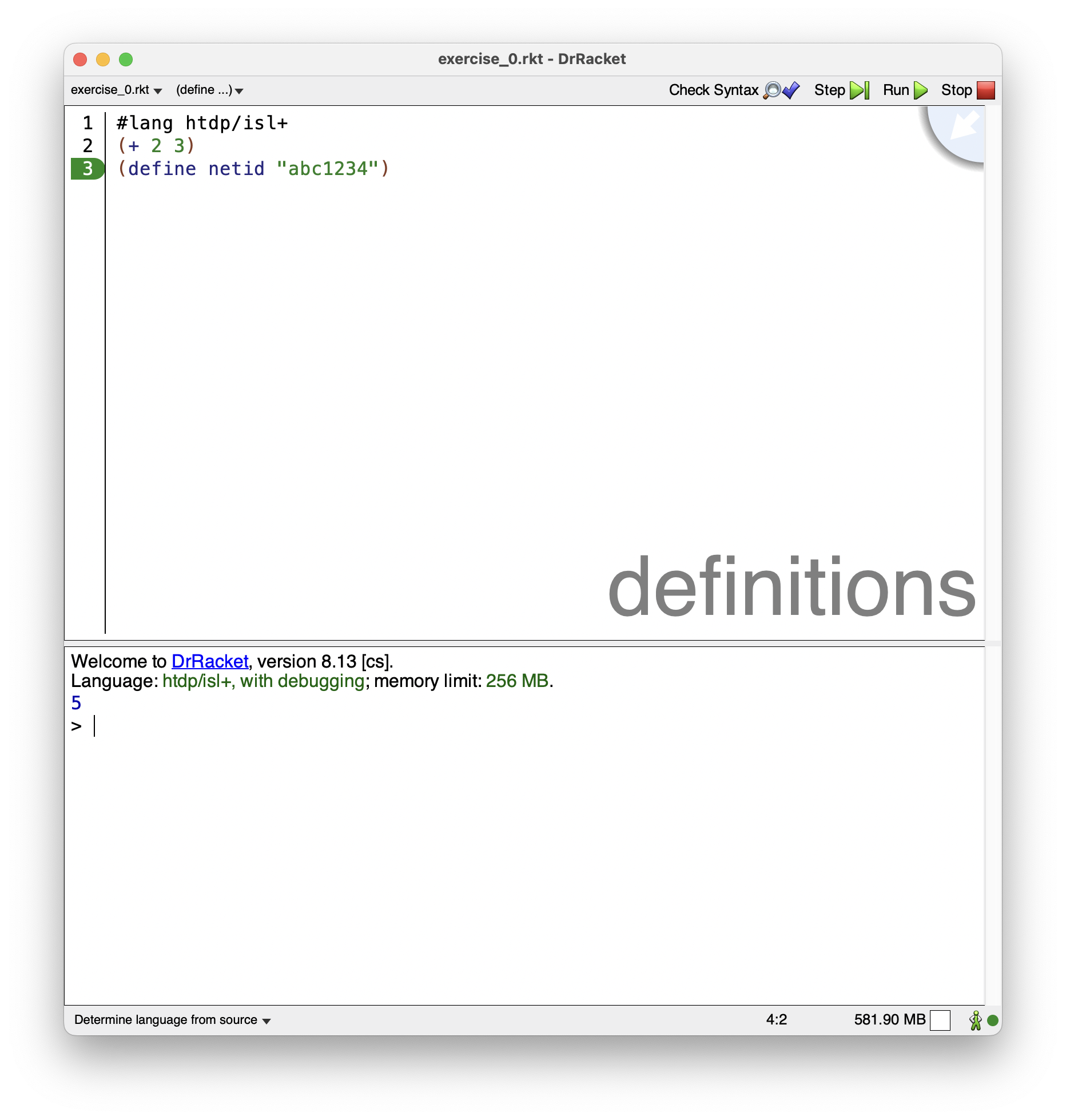The image size is (1066, 1120).
Task: Run the program
Action: pyautogui.click(x=905, y=90)
